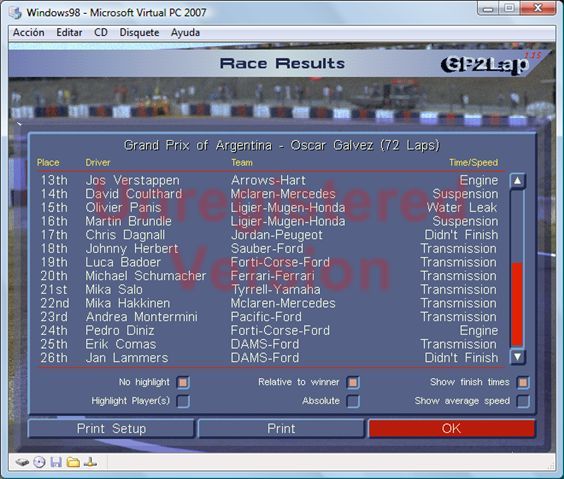
Task: Click the red scrollbar thumb
Action: [x=517, y=304]
